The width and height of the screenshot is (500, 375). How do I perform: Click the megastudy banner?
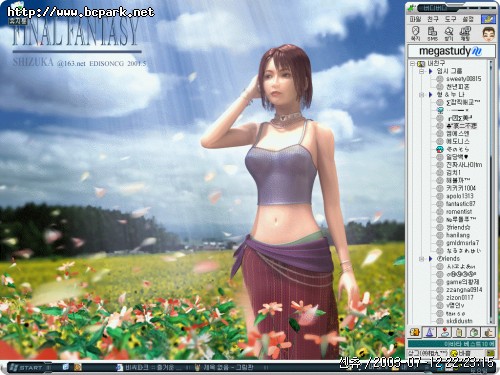(x=451, y=51)
